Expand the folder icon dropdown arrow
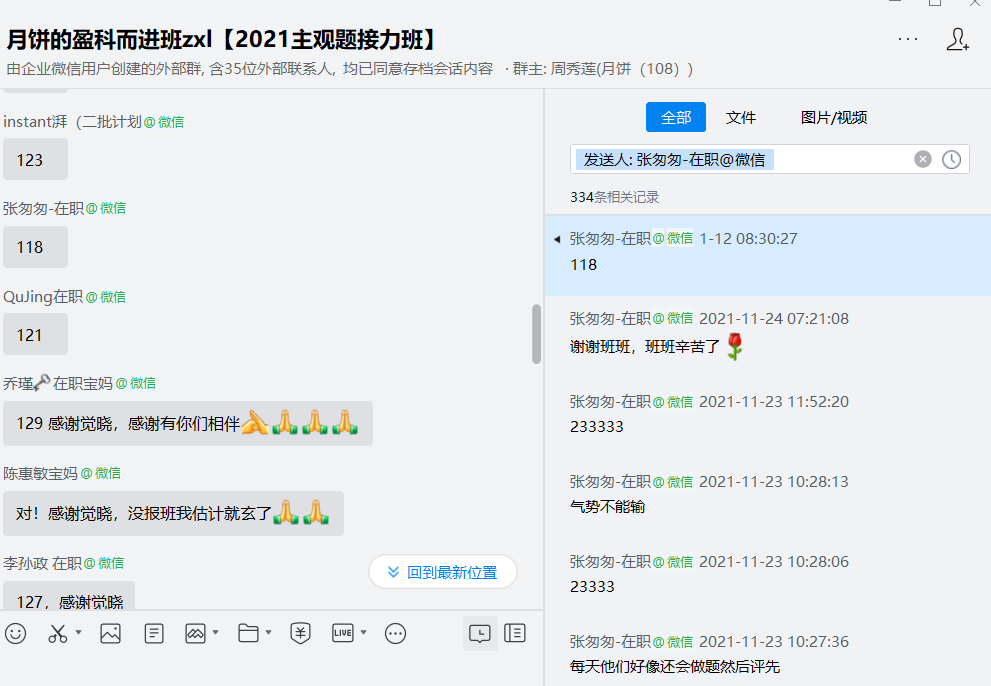Screen dimensions: 991x686 tap(269, 632)
